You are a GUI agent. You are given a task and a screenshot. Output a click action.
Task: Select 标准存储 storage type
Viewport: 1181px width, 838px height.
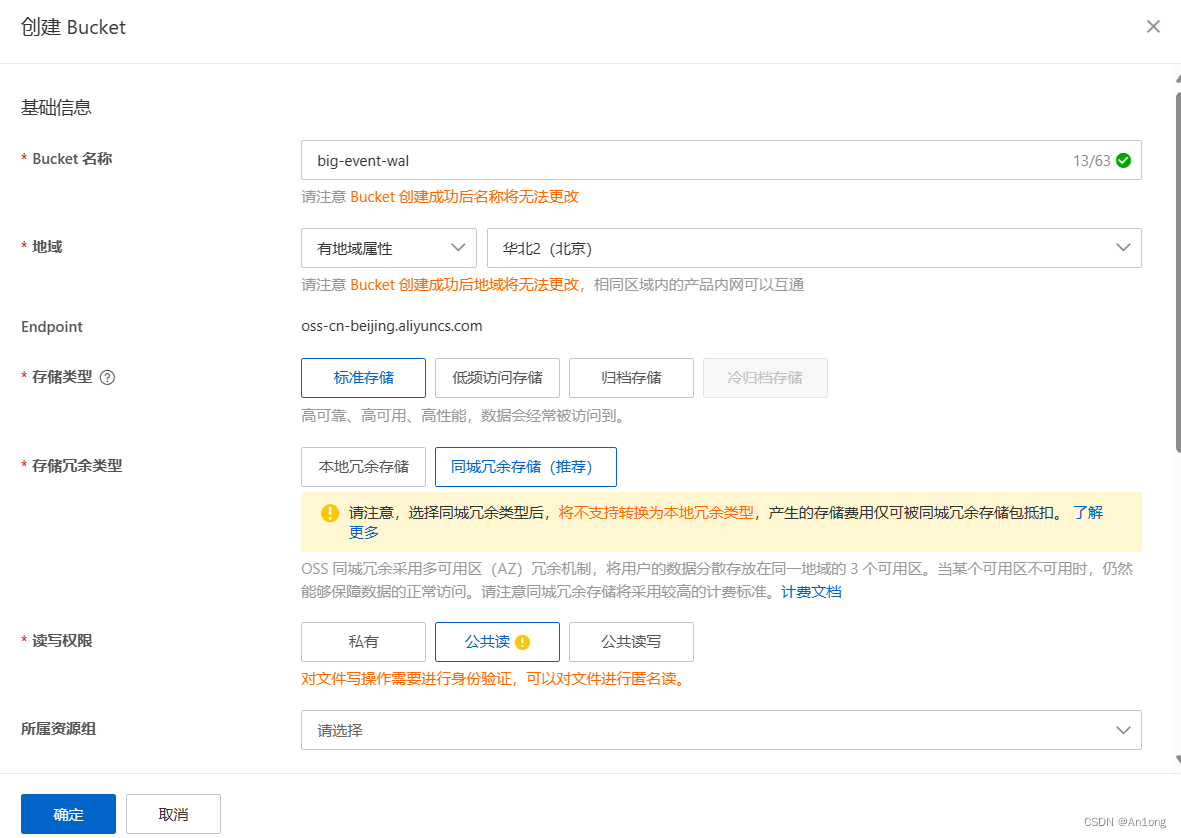pos(363,378)
